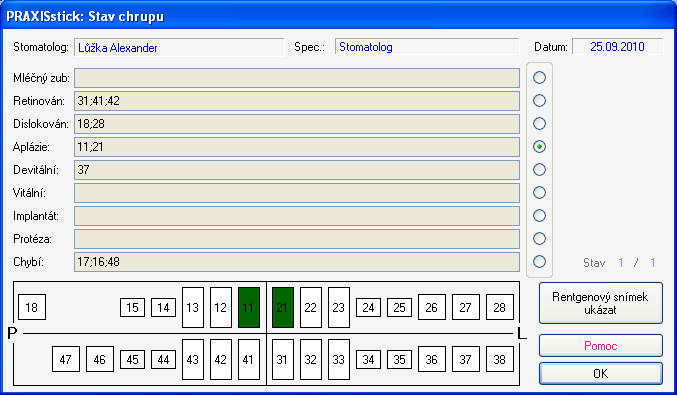The height and width of the screenshot is (395, 677).
Task: Enable the Chybí radio option
Action: pos(539,262)
